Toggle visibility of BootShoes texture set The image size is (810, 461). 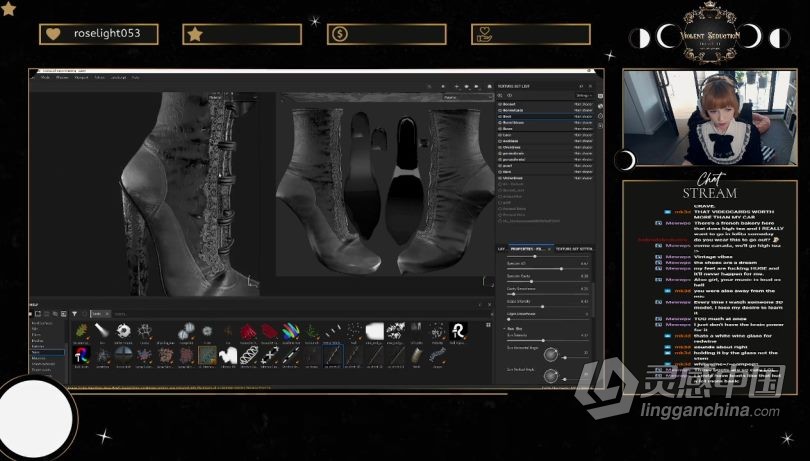click(500, 123)
